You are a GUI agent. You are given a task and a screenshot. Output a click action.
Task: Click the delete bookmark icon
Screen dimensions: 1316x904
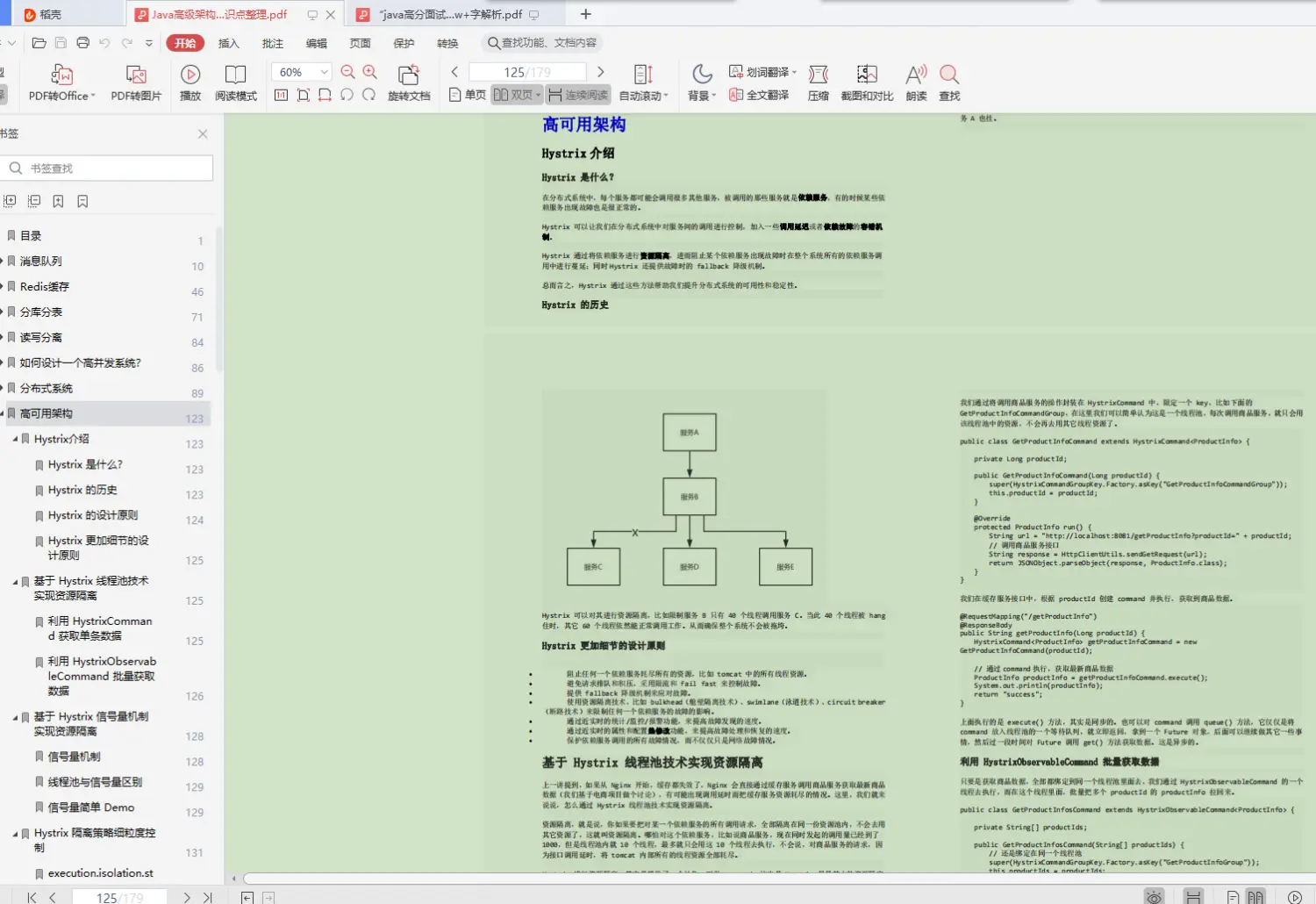82,201
